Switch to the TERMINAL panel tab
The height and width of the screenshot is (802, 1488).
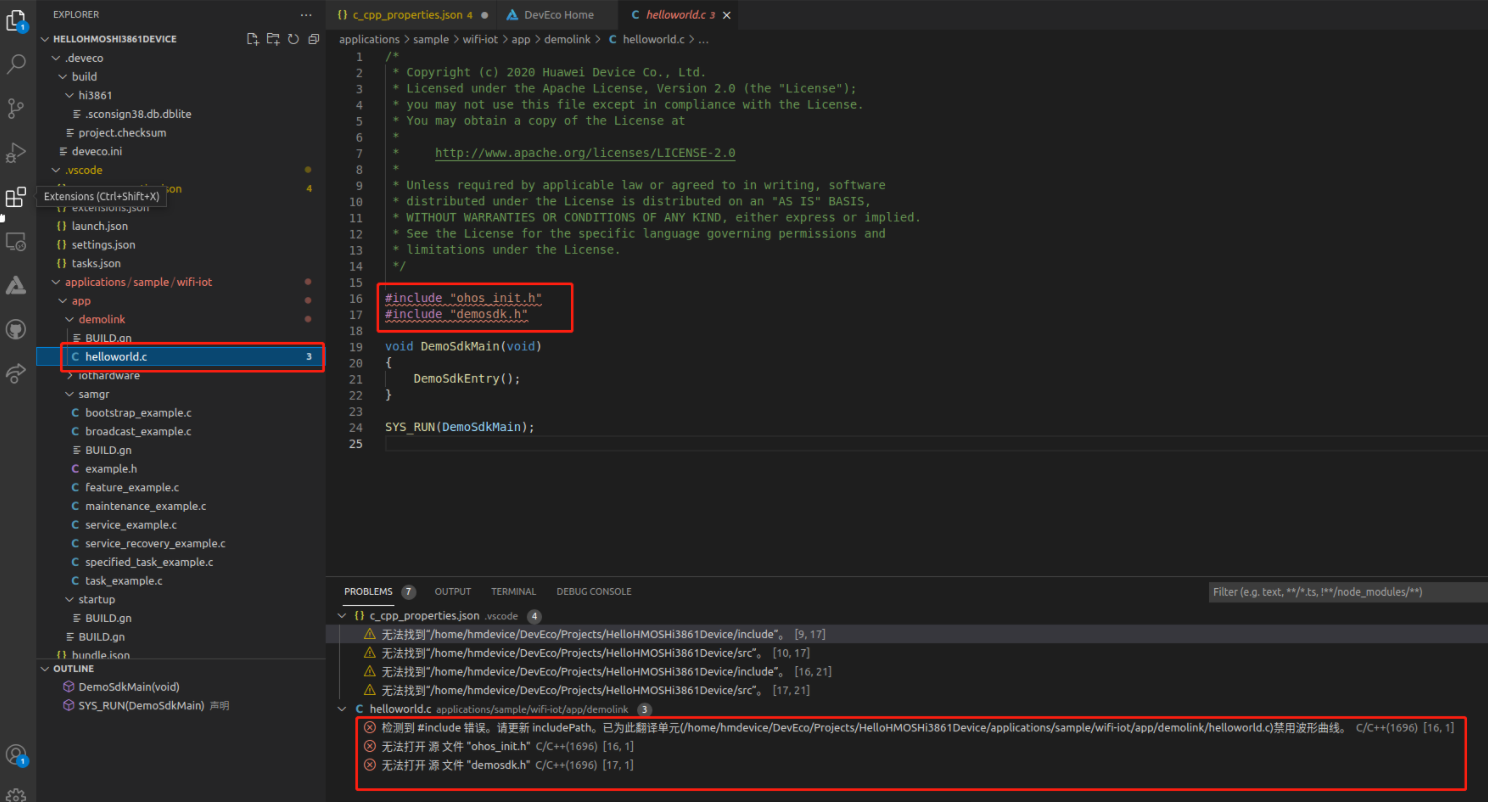coord(513,592)
